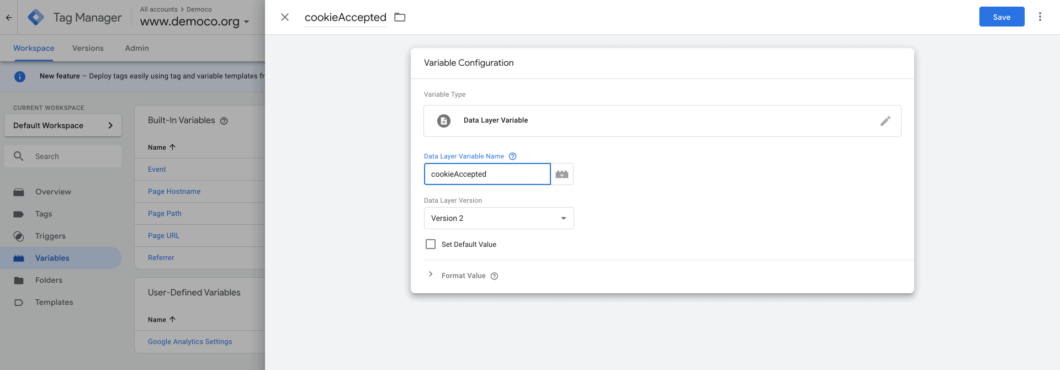Open the Page URL variable
This screenshot has width=1060, height=370.
click(164, 235)
